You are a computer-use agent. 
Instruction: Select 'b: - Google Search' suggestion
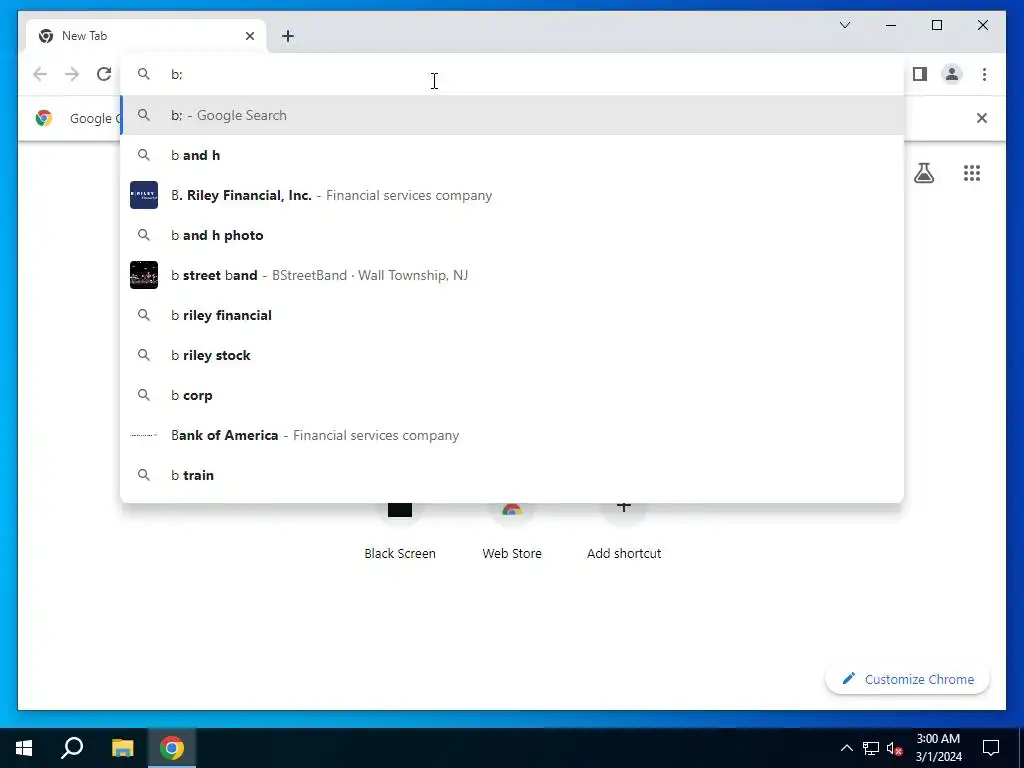[x=512, y=116]
